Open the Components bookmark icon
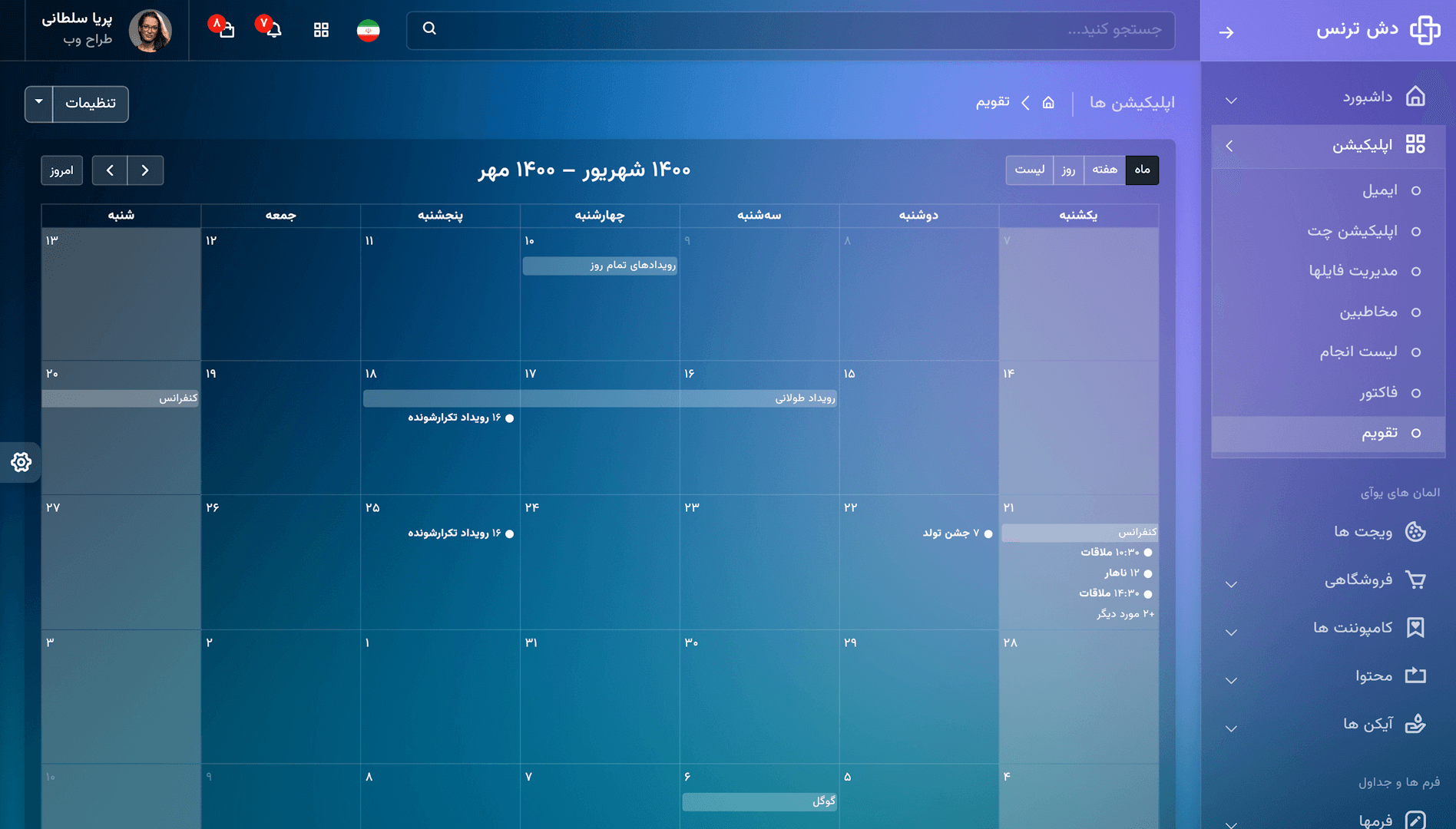Viewport: 1456px width, 829px height. (x=1415, y=628)
